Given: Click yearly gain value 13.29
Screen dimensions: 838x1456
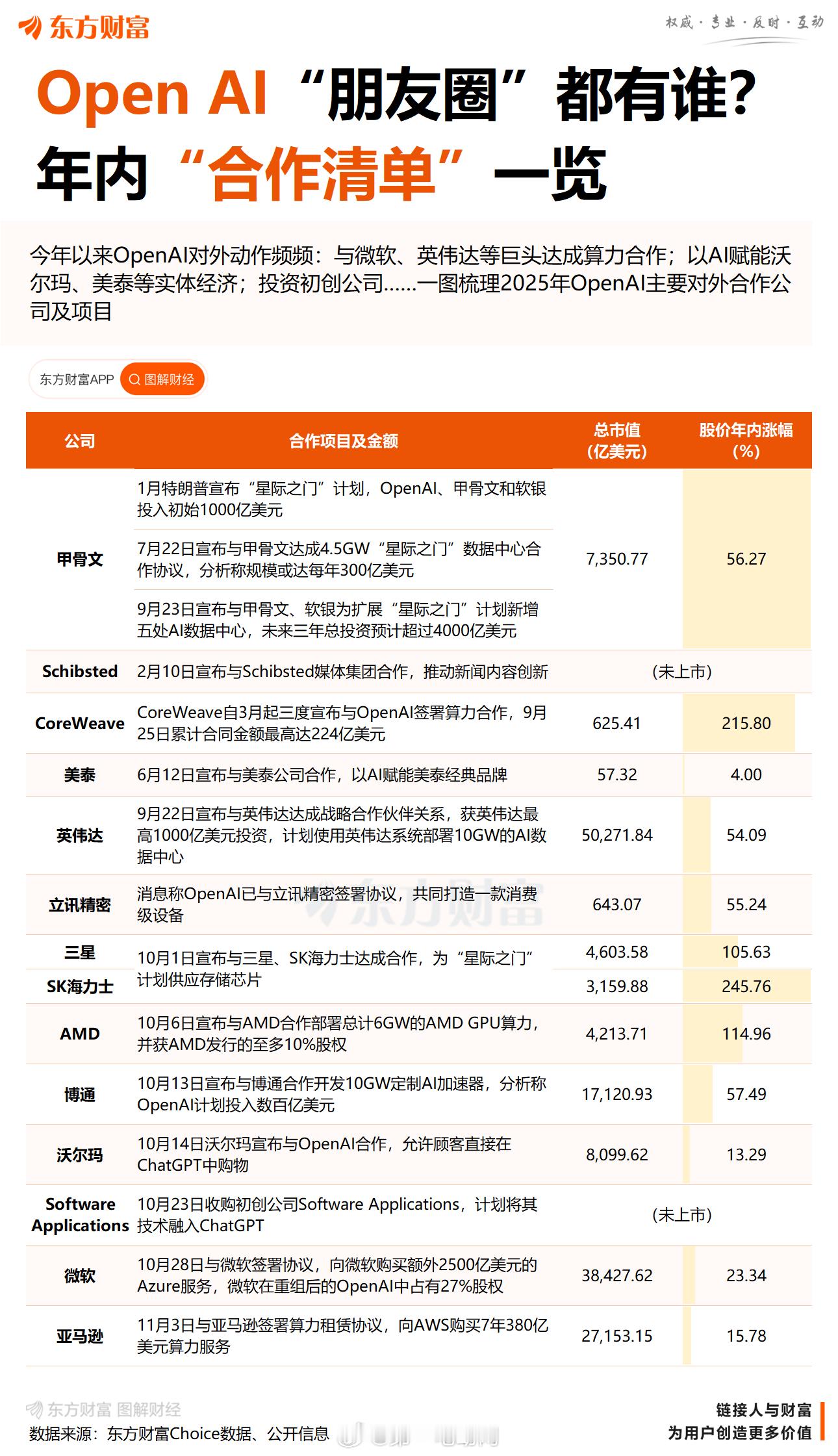Looking at the screenshot, I should click(x=746, y=1155).
